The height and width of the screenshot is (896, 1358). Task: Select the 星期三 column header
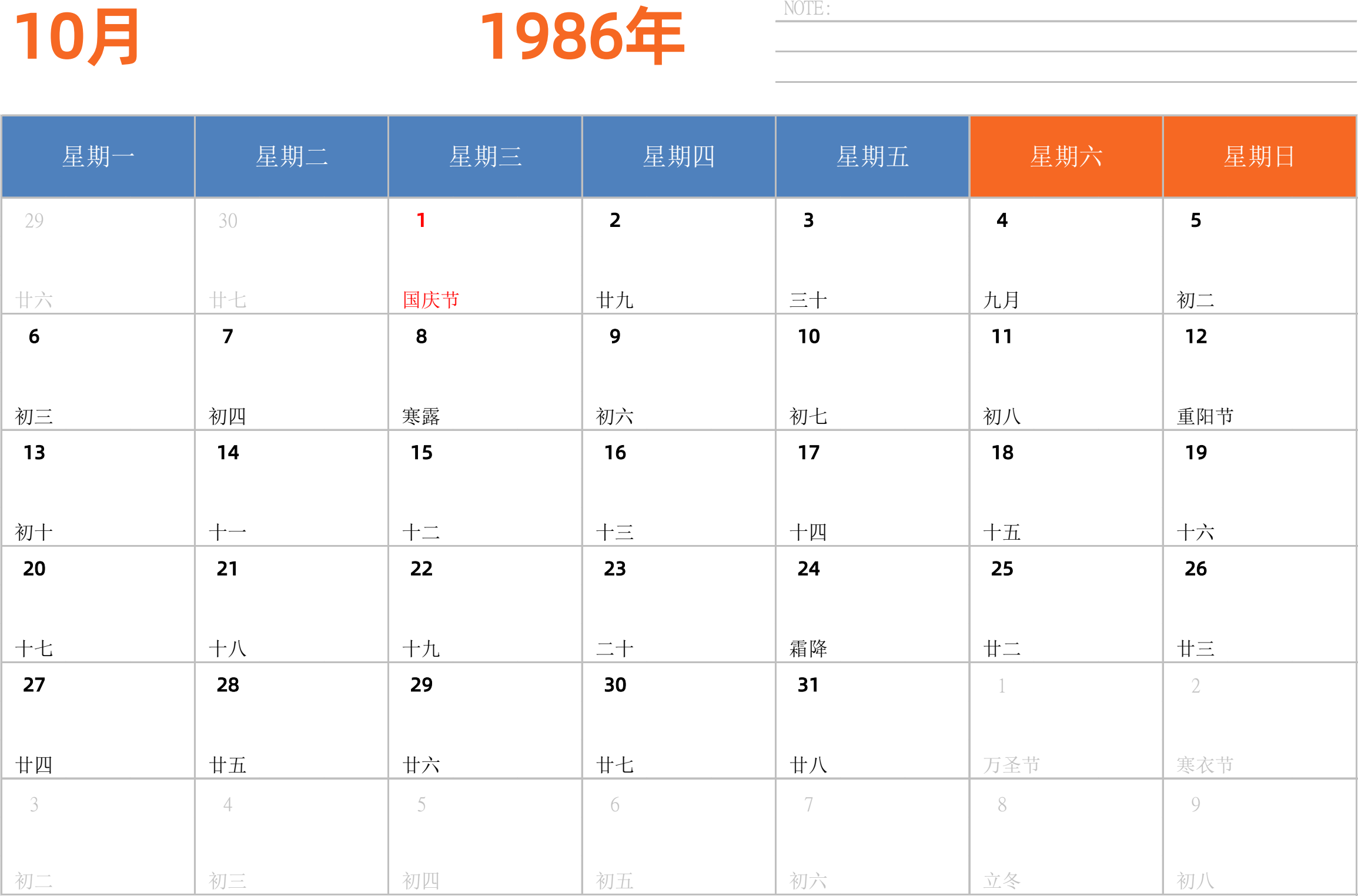tap(485, 156)
